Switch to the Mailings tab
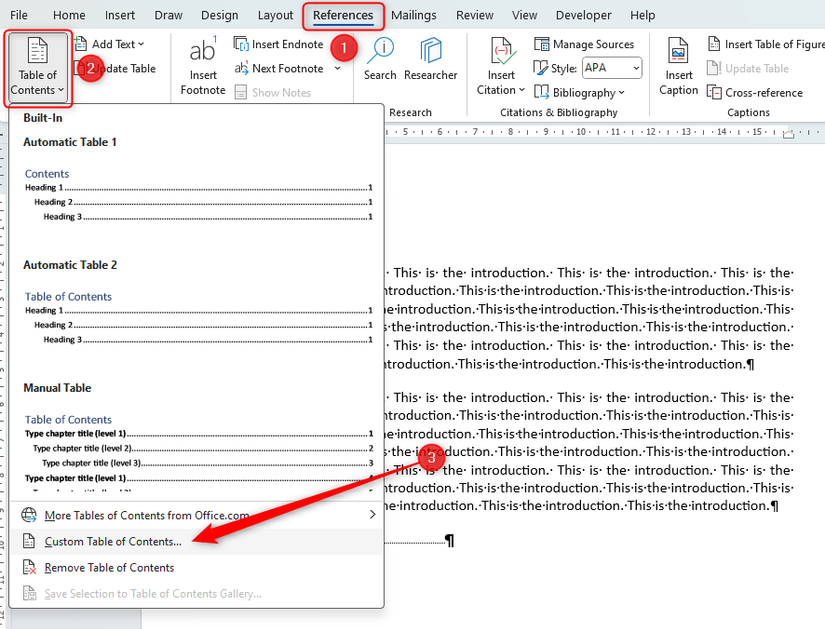Image resolution: width=825 pixels, height=629 pixels. pos(414,15)
